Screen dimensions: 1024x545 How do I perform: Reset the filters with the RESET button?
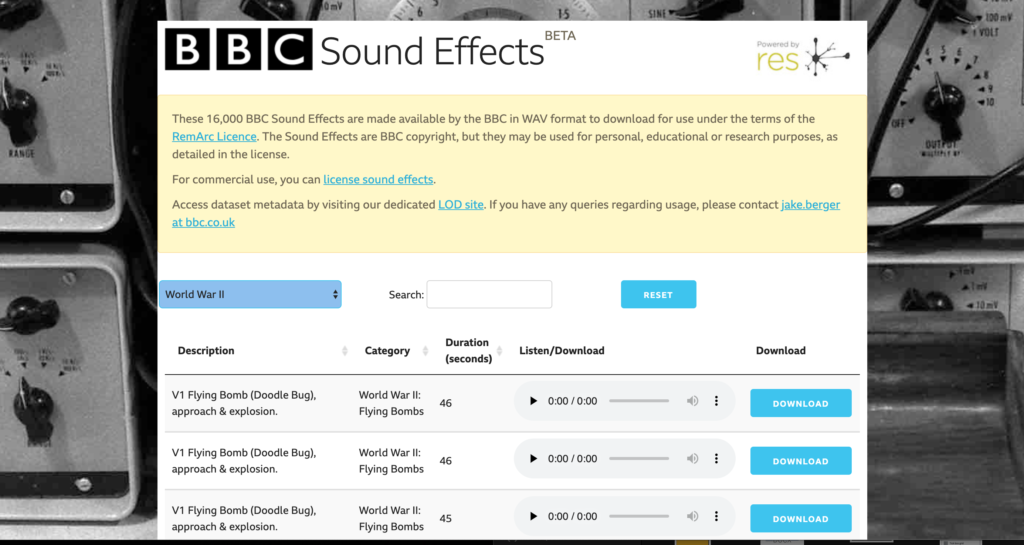pos(658,294)
